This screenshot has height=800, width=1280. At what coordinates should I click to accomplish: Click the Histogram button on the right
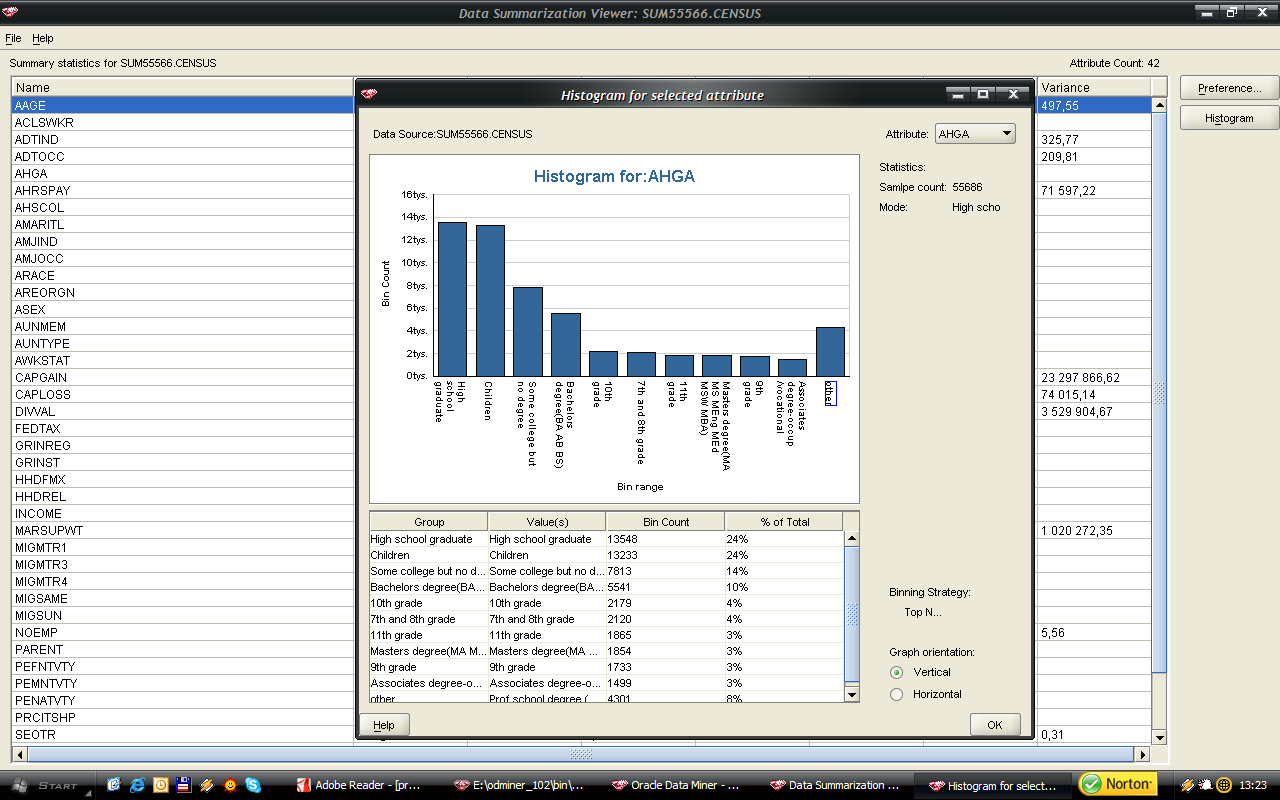pos(1229,118)
